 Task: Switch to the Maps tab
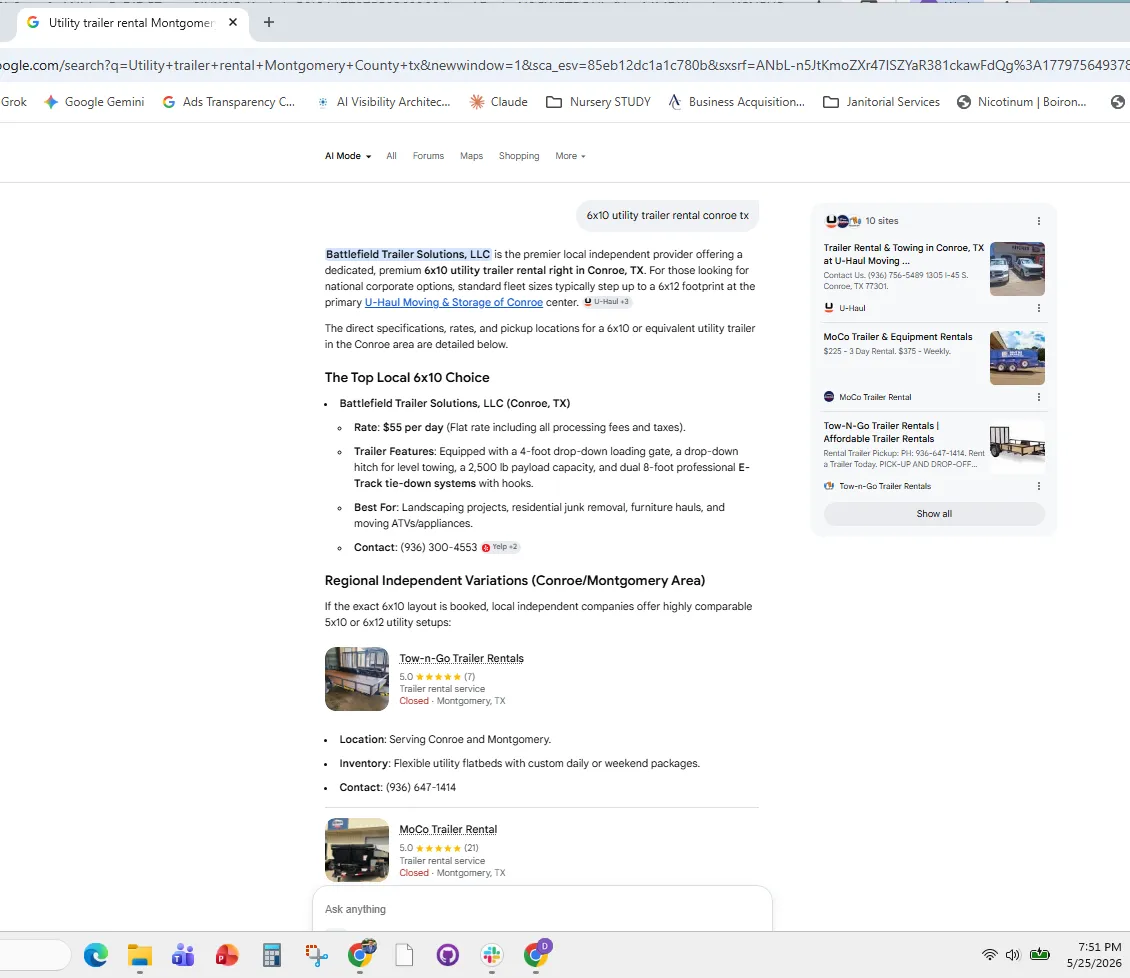click(471, 156)
